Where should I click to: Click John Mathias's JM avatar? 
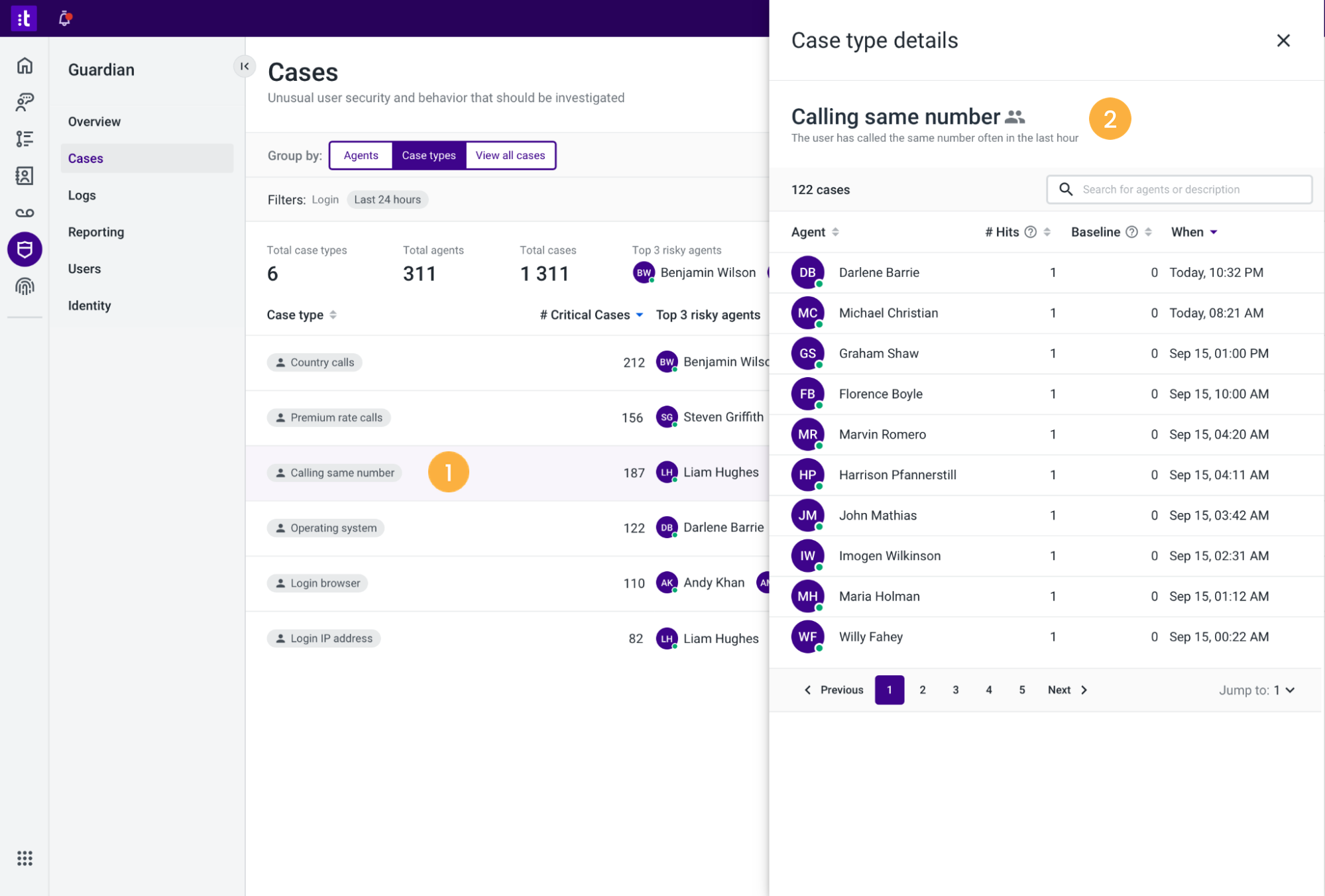point(807,515)
